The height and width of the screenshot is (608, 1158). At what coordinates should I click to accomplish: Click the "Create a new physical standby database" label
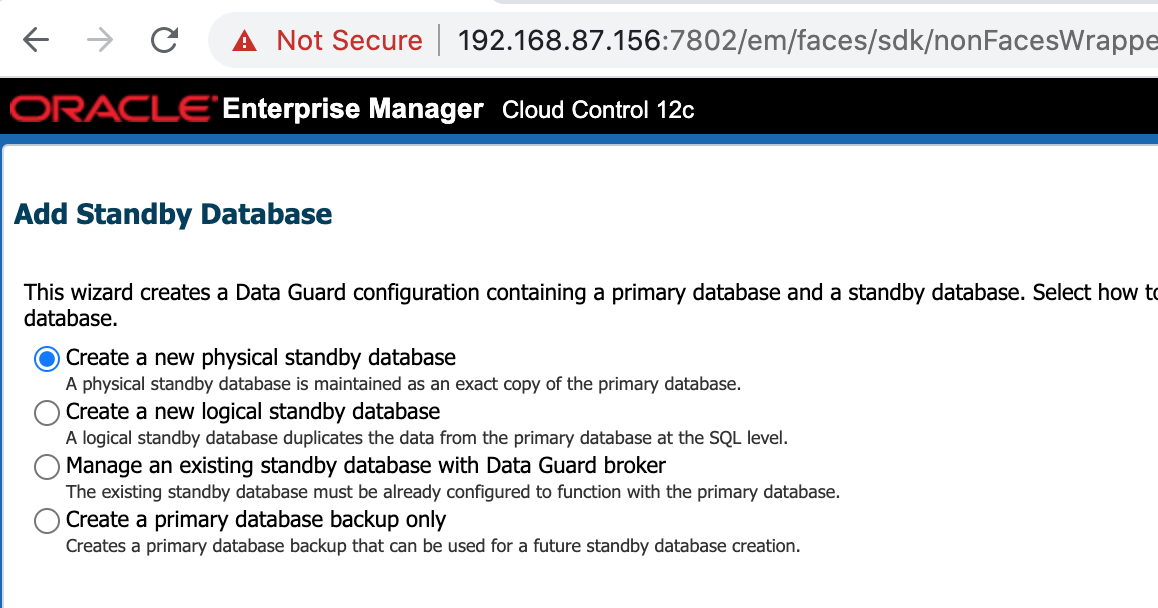click(x=261, y=357)
